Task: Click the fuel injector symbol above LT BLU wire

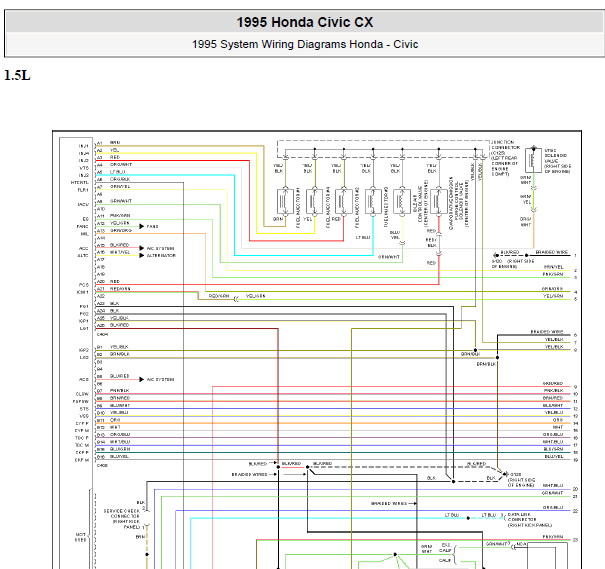Action: point(373,201)
